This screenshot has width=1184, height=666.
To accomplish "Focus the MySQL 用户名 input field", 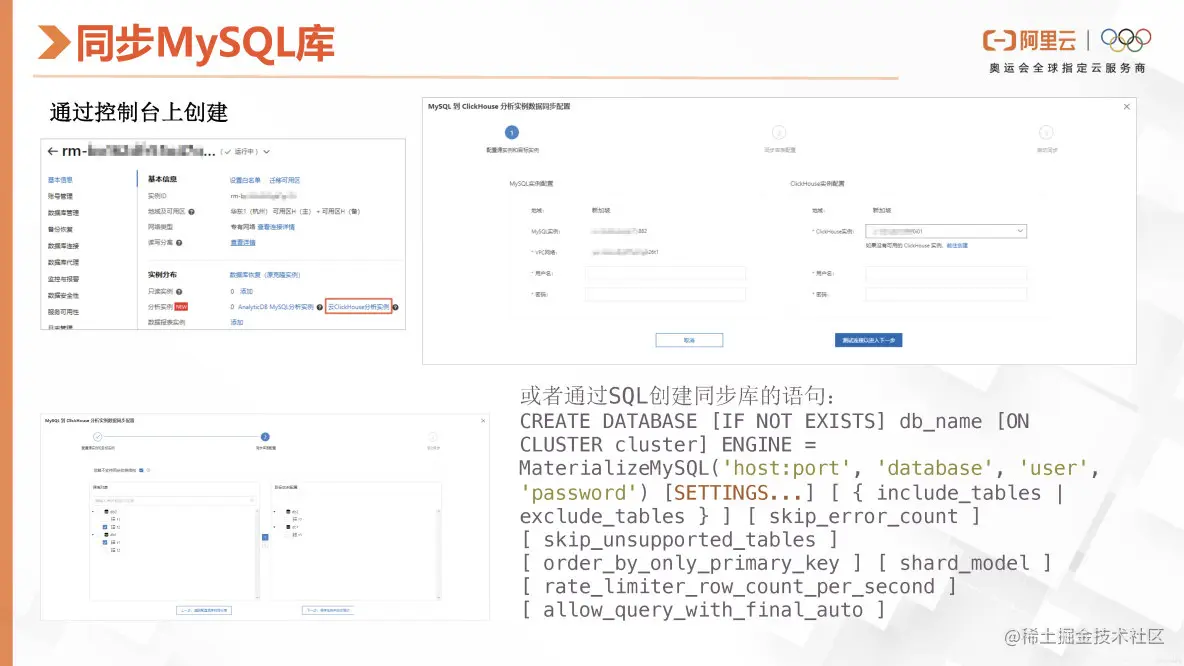I will [x=665, y=273].
